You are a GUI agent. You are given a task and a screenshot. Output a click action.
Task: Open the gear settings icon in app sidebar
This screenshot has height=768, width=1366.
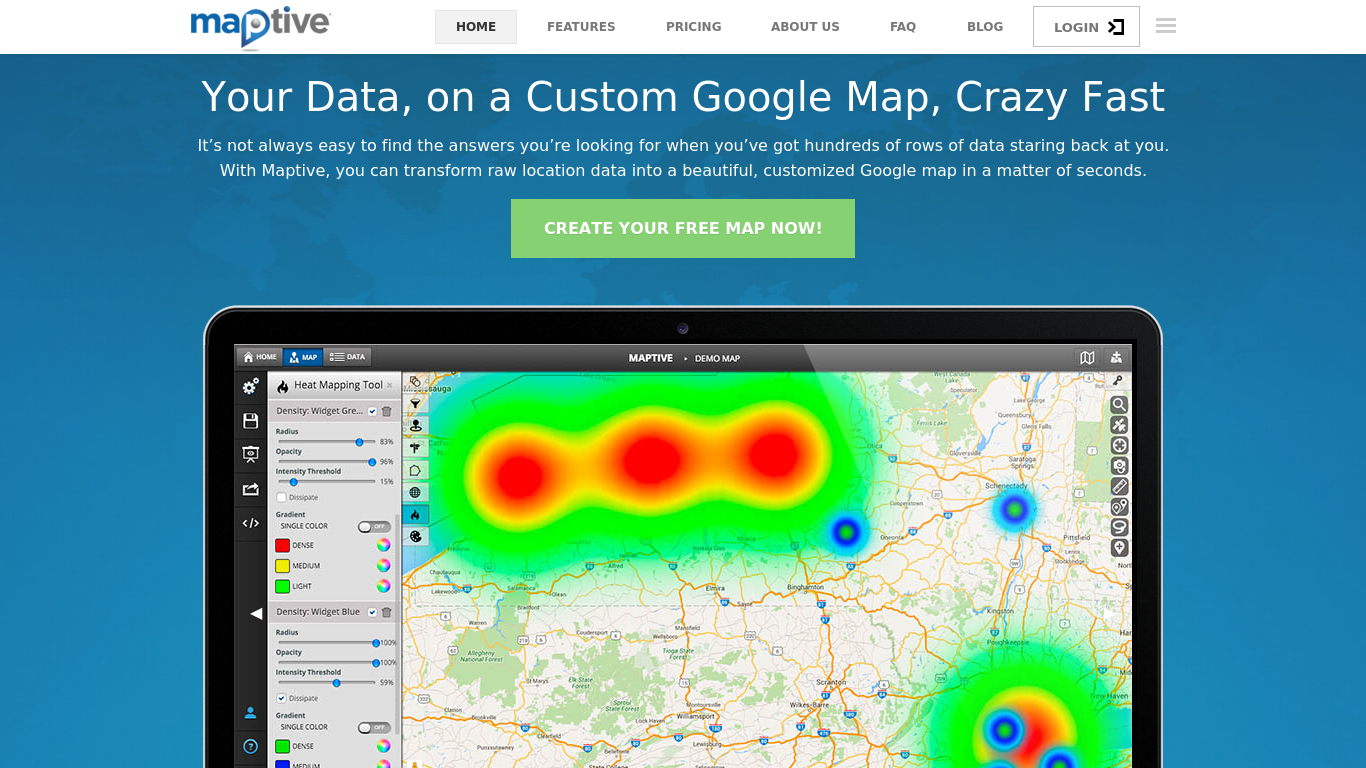251,386
